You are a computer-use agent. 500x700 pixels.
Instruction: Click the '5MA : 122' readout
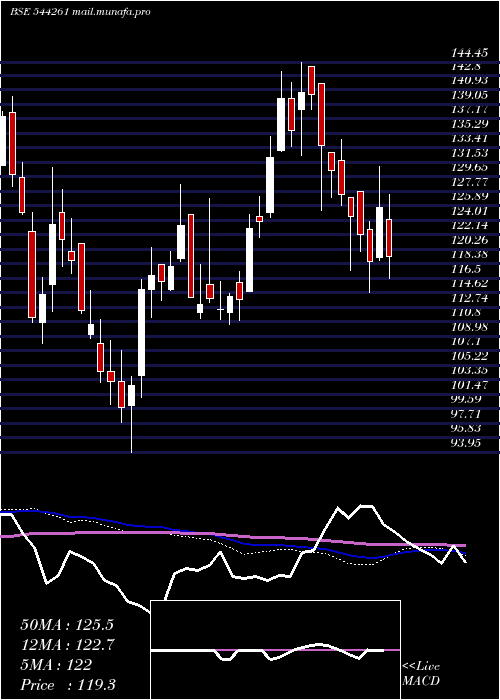click(56, 665)
